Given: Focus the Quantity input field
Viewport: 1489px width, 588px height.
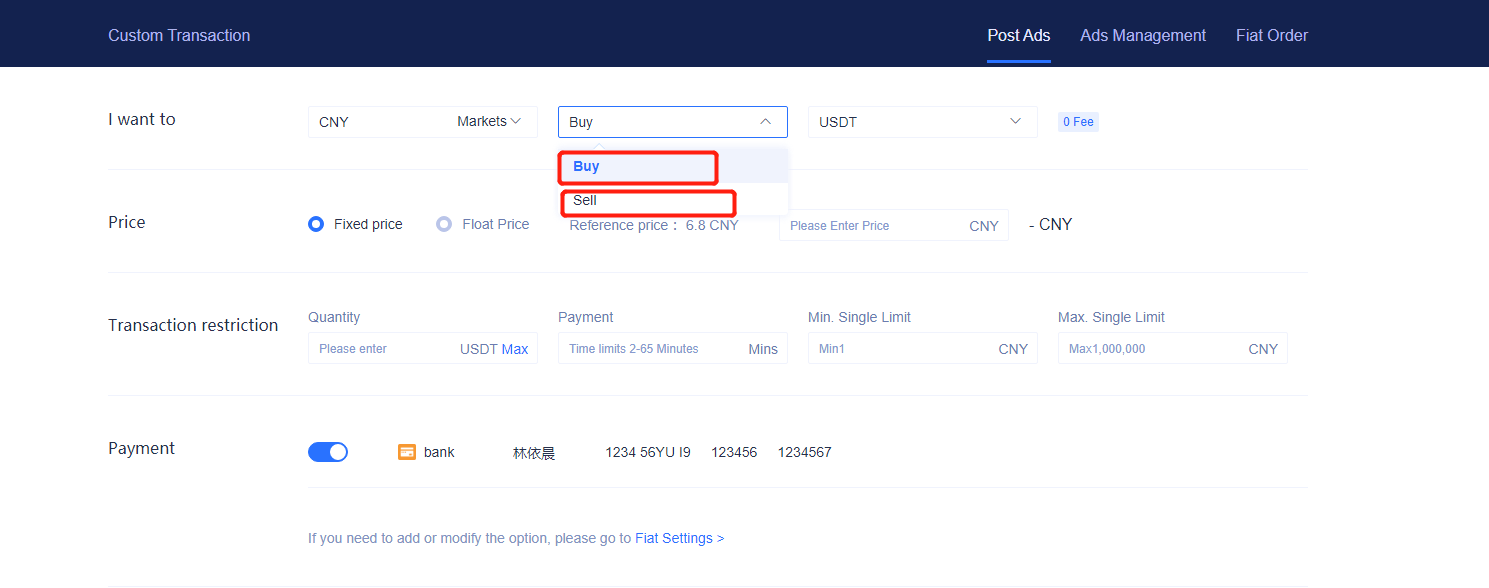Looking at the screenshot, I should click(x=423, y=348).
